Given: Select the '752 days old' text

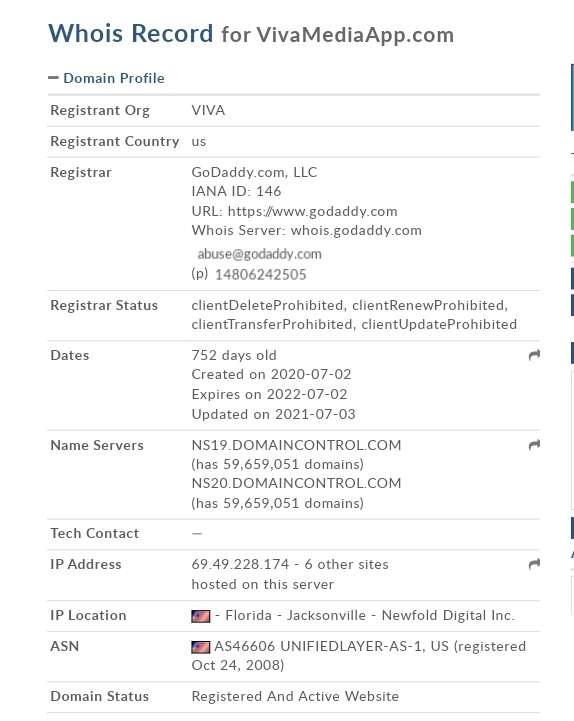Looking at the screenshot, I should [234, 355].
